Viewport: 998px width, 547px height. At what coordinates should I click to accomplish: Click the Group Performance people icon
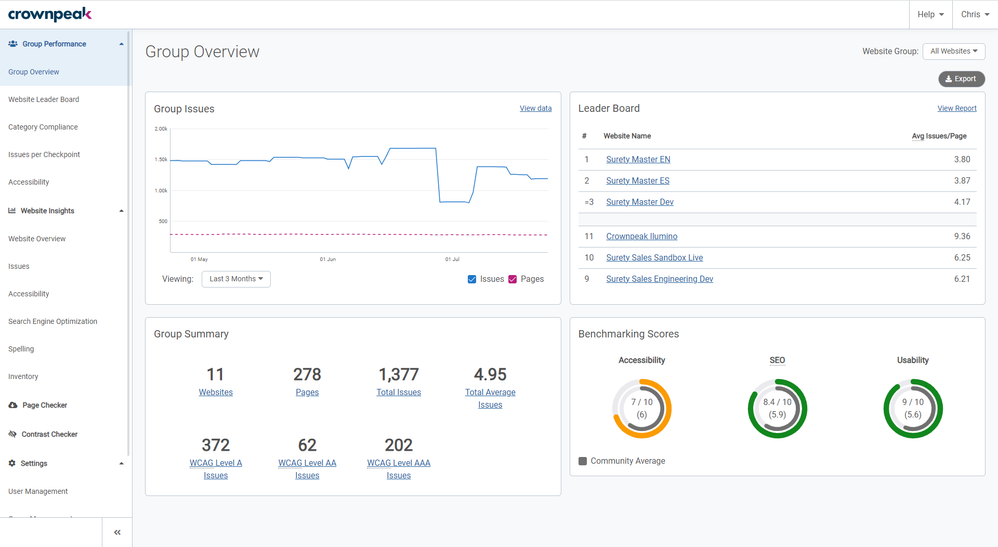[x=13, y=44]
